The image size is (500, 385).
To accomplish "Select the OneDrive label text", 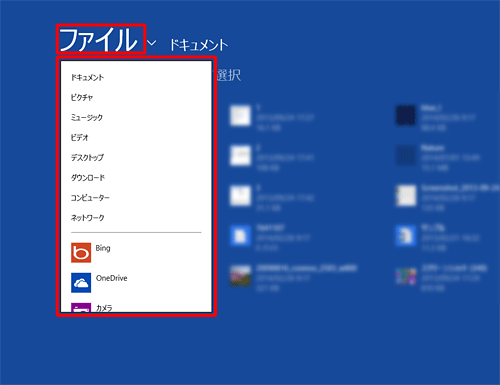I will [x=112, y=278].
